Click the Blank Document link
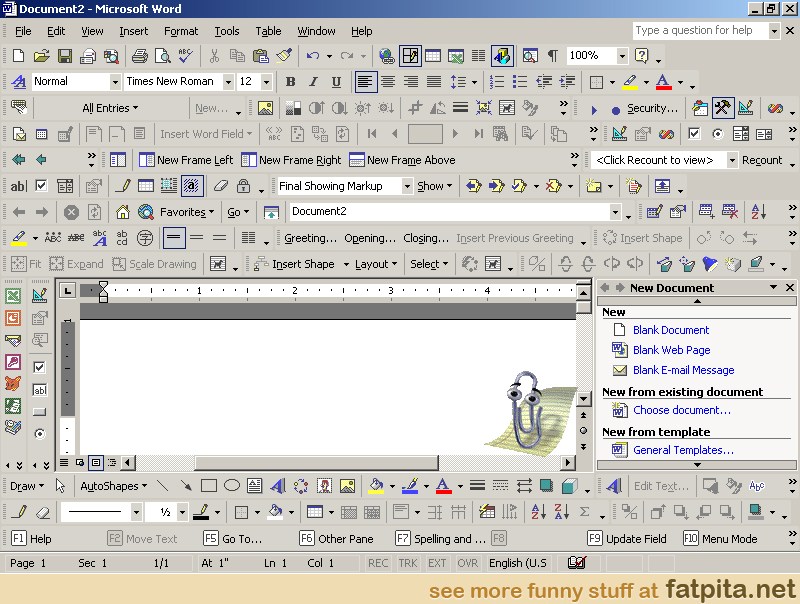800x604 pixels. (x=670, y=330)
